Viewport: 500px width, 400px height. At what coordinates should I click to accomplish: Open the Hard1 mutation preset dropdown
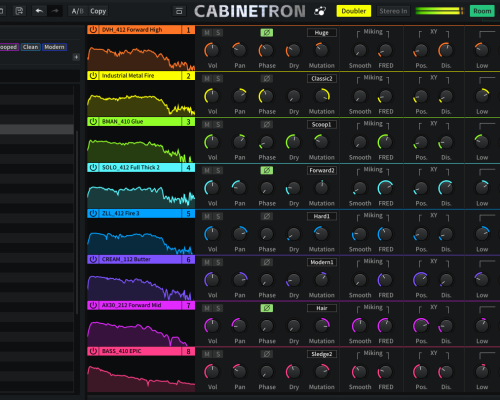tap(322, 216)
